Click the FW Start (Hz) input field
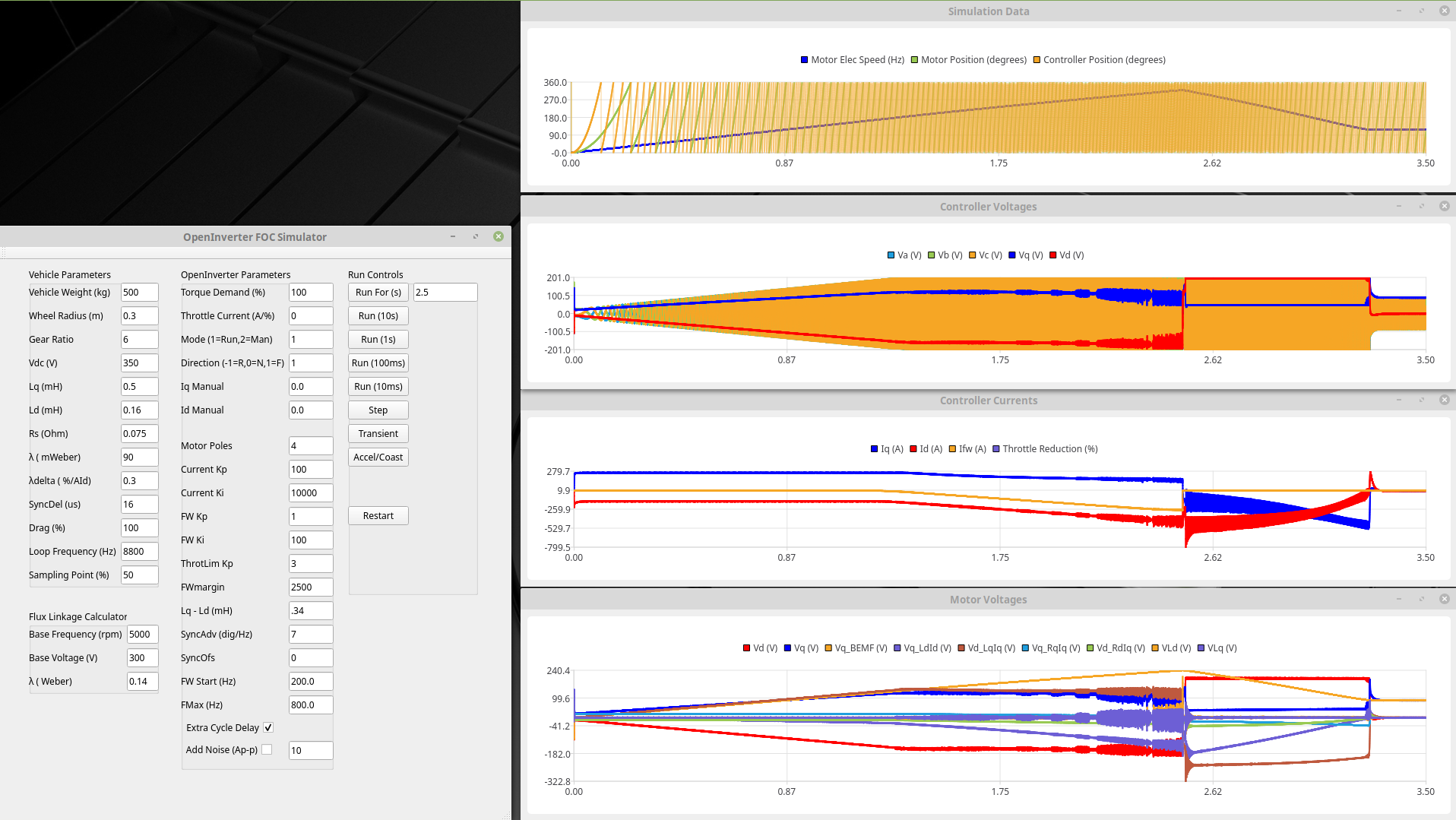 pos(310,682)
